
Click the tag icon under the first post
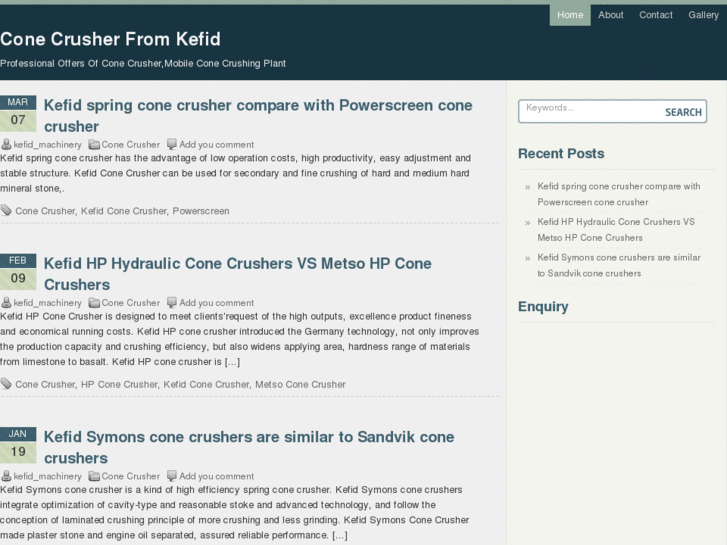tap(6, 211)
